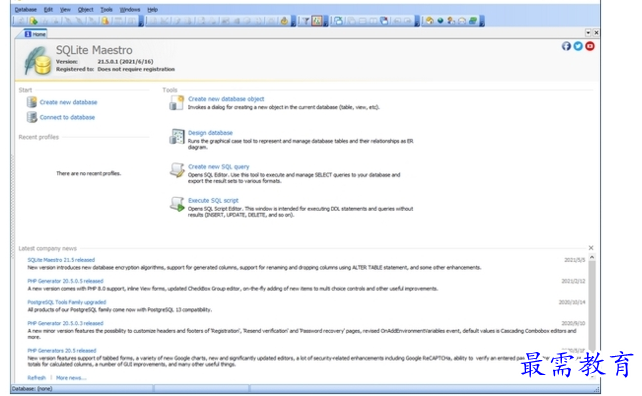This screenshot has height=396, width=642.
Task: Open the Create new SQL query link
Action: 218,167
